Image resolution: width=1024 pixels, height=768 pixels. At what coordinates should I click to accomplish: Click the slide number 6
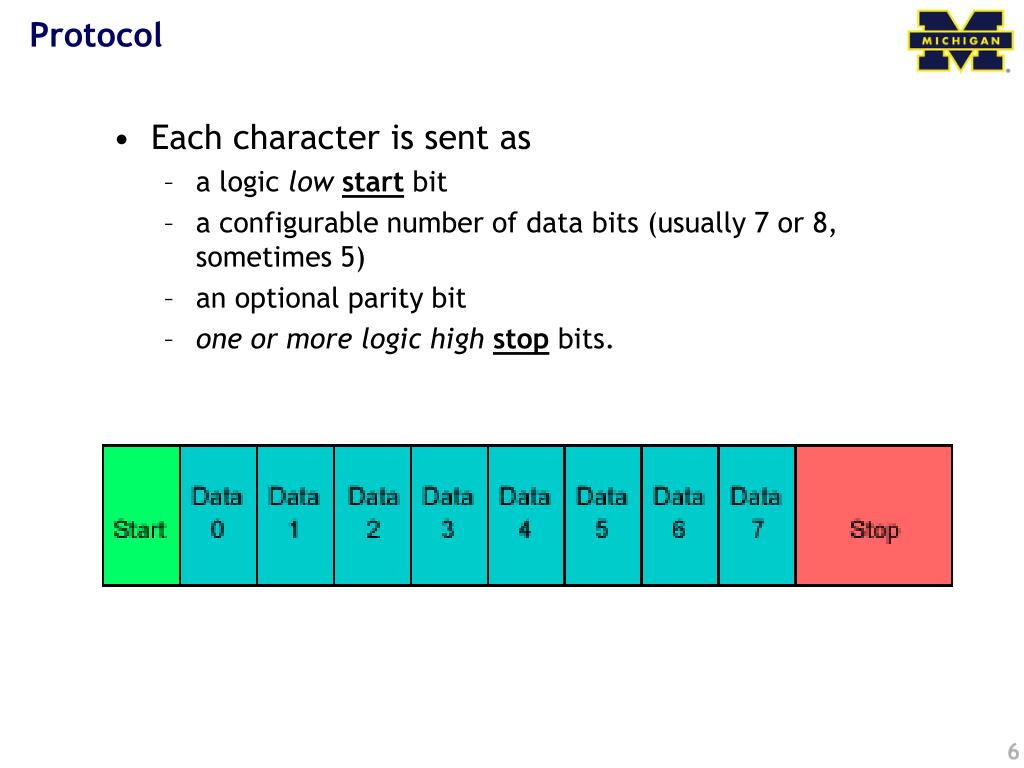(1013, 751)
